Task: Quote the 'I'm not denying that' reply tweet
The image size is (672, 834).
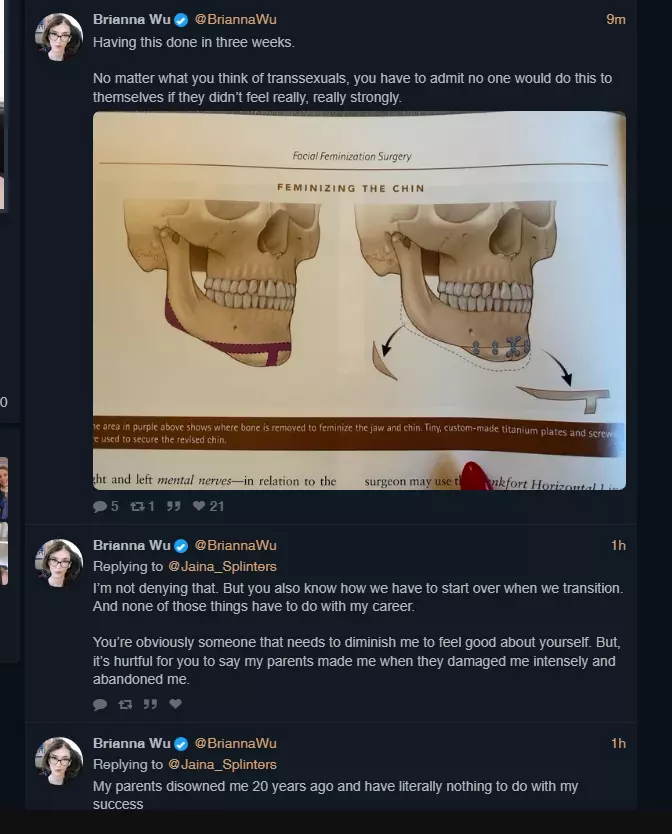Action: (x=150, y=704)
